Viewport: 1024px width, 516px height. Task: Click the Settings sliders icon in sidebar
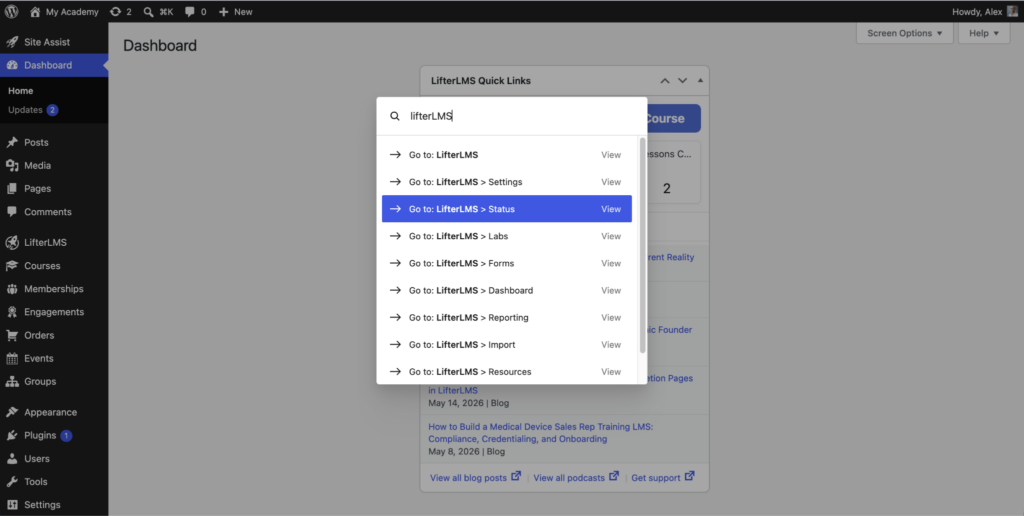[12, 505]
